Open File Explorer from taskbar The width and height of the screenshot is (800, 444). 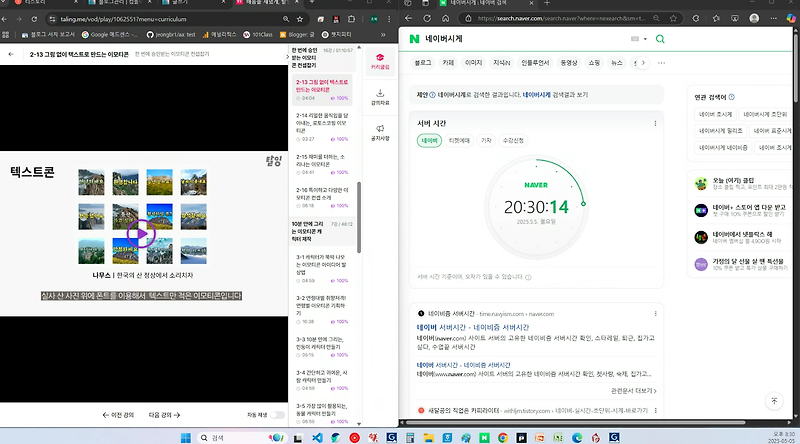pyautogui.click(x=428, y=437)
